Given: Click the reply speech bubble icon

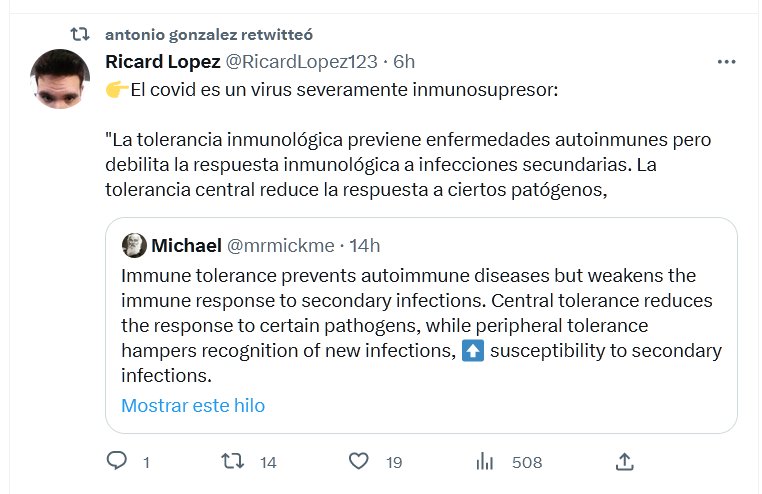Looking at the screenshot, I should point(117,462).
